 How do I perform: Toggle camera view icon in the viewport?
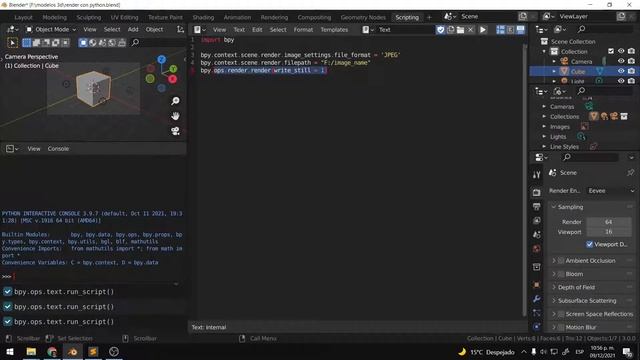(176, 131)
